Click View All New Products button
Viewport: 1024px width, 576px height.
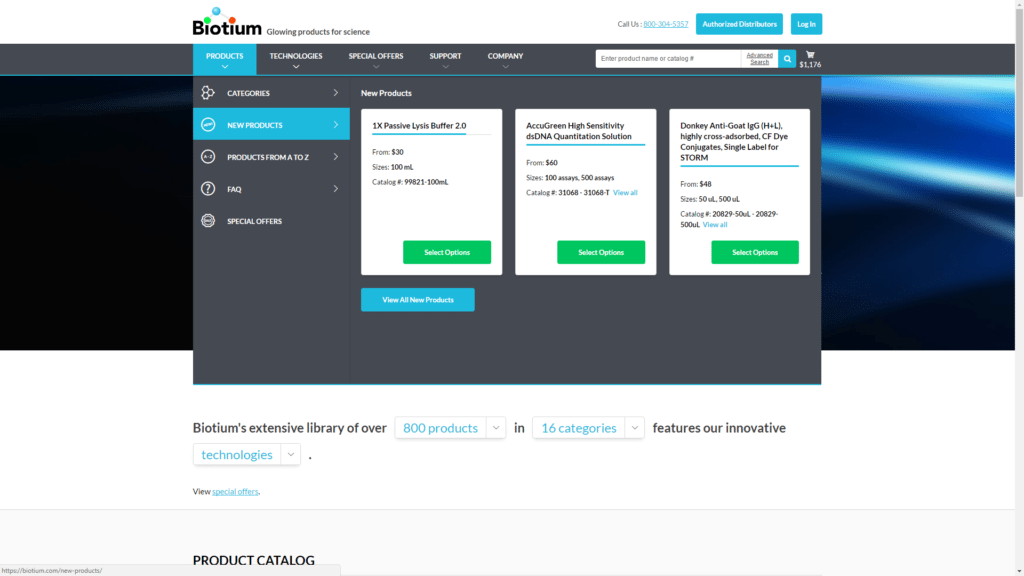tap(418, 300)
